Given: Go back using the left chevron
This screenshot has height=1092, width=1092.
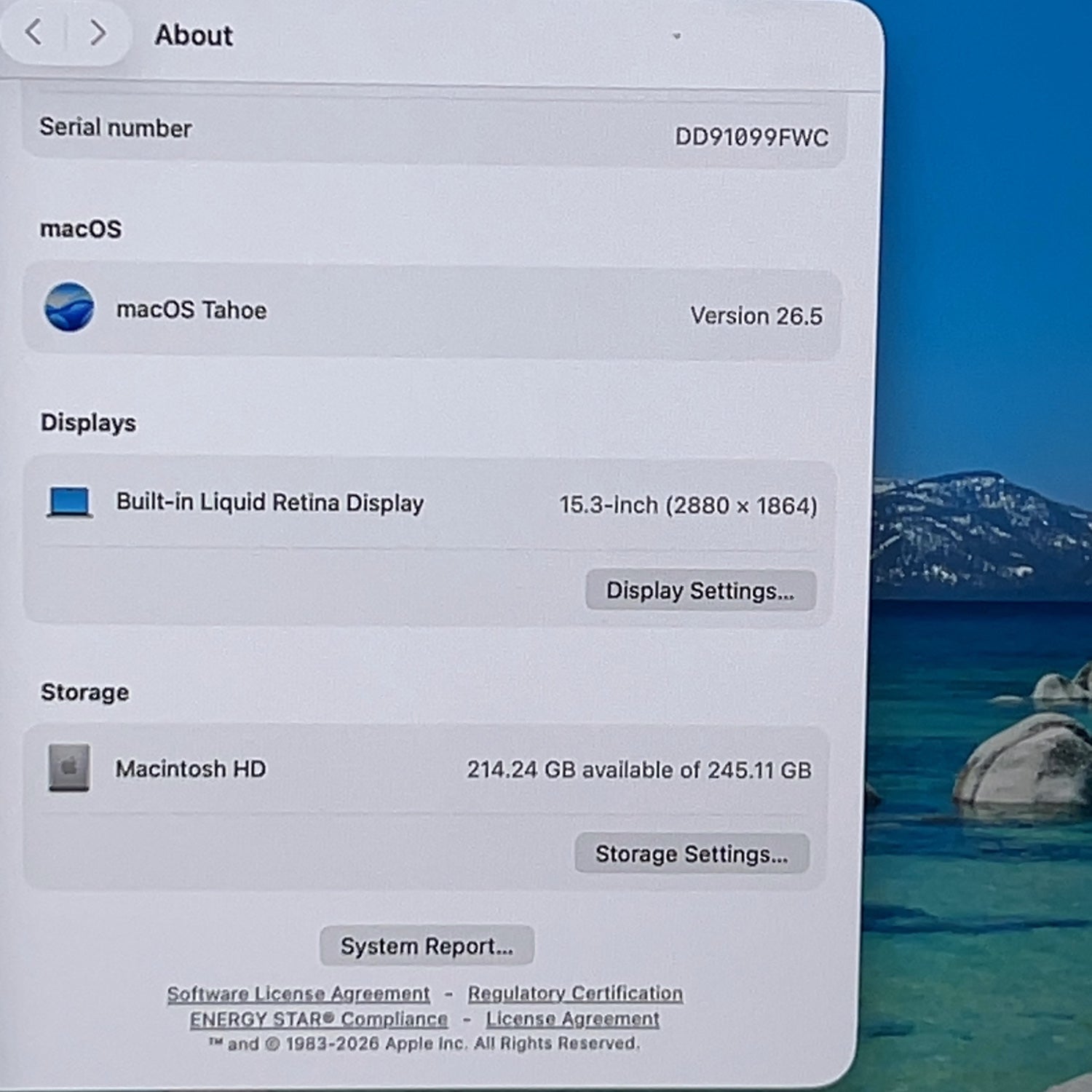Looking at the screenshot, I should [x=33, y=33].
